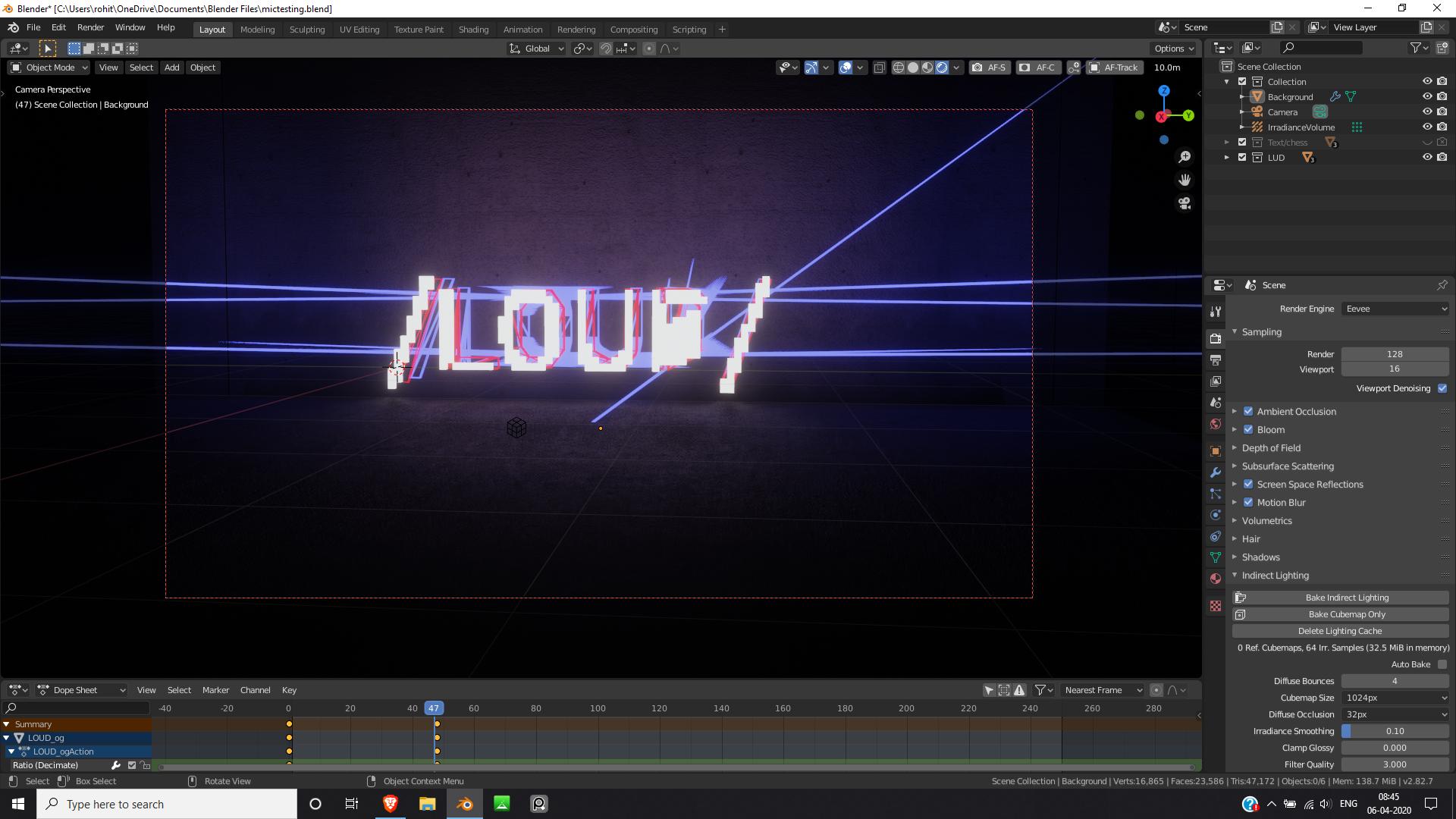Adjust Irradiance Smoothing slider
This screenshot has width=1456, height=819.
[1395, 731]
